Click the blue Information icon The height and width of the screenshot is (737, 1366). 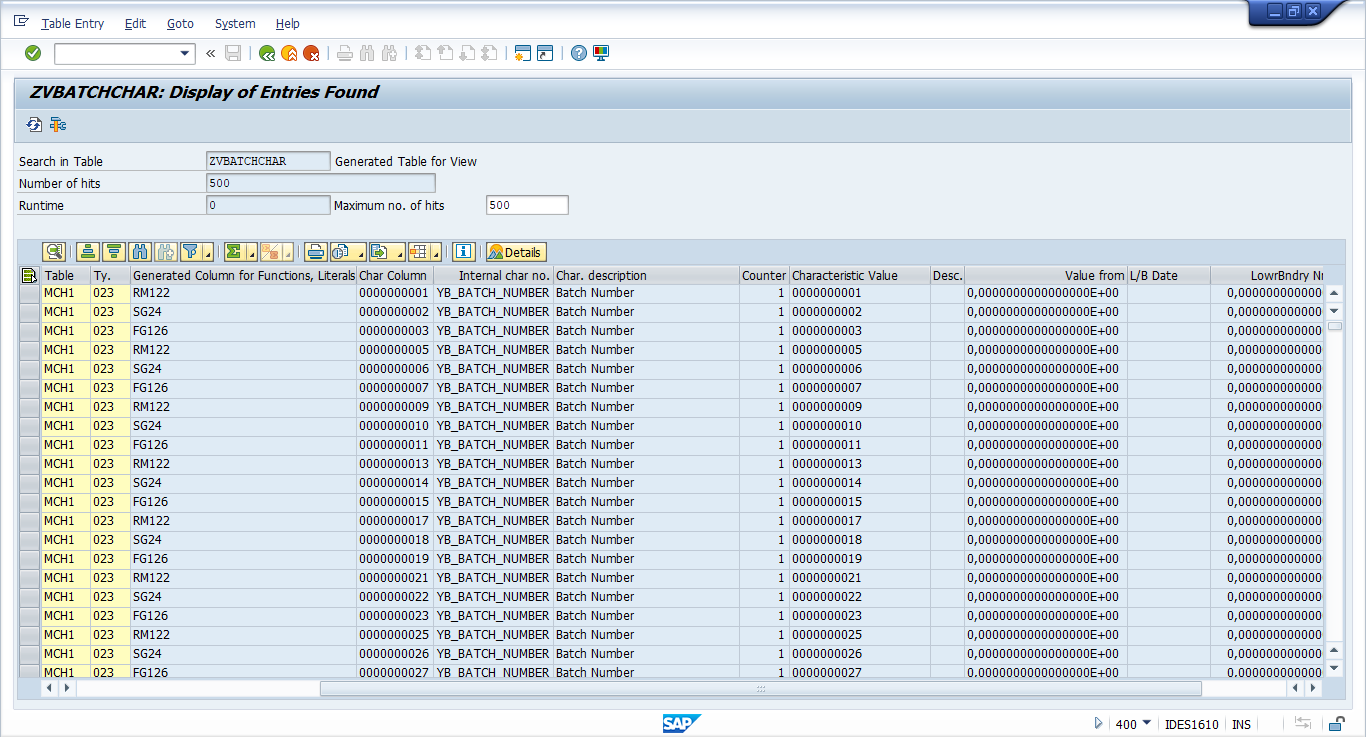[x=463, y=252]
